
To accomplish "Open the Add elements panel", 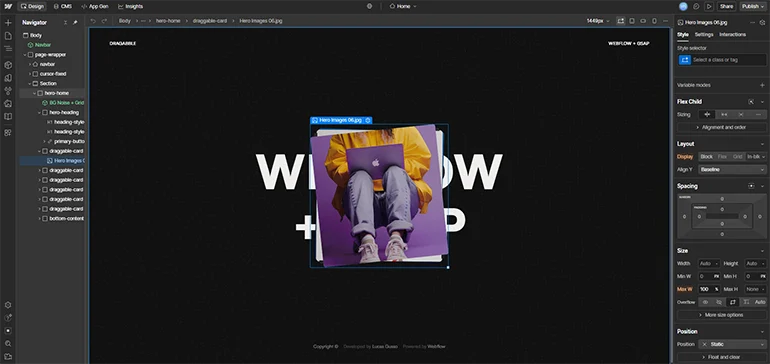I will click(8, 23).
